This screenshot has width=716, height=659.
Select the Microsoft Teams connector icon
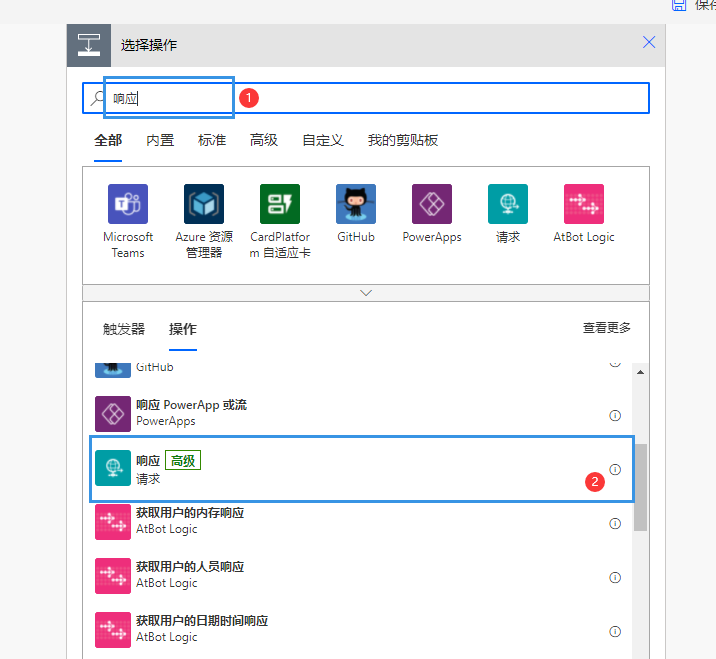click(128, 204)
